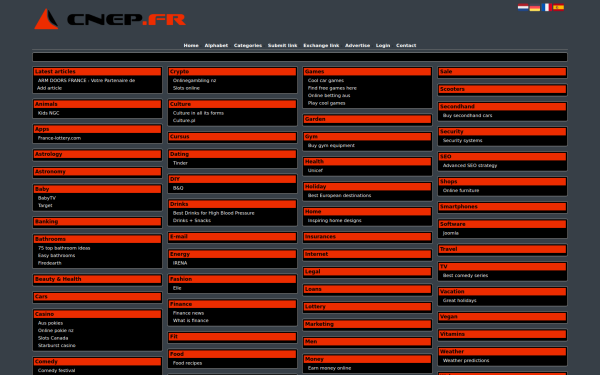Open the Contact page

click(x=406, y=46)
